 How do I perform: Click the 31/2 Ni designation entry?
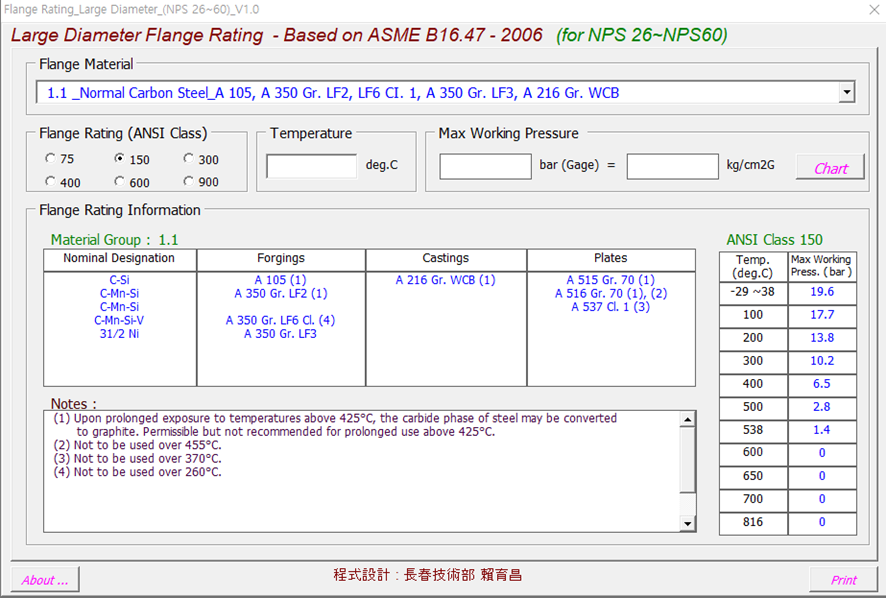[x=119, y=334]
